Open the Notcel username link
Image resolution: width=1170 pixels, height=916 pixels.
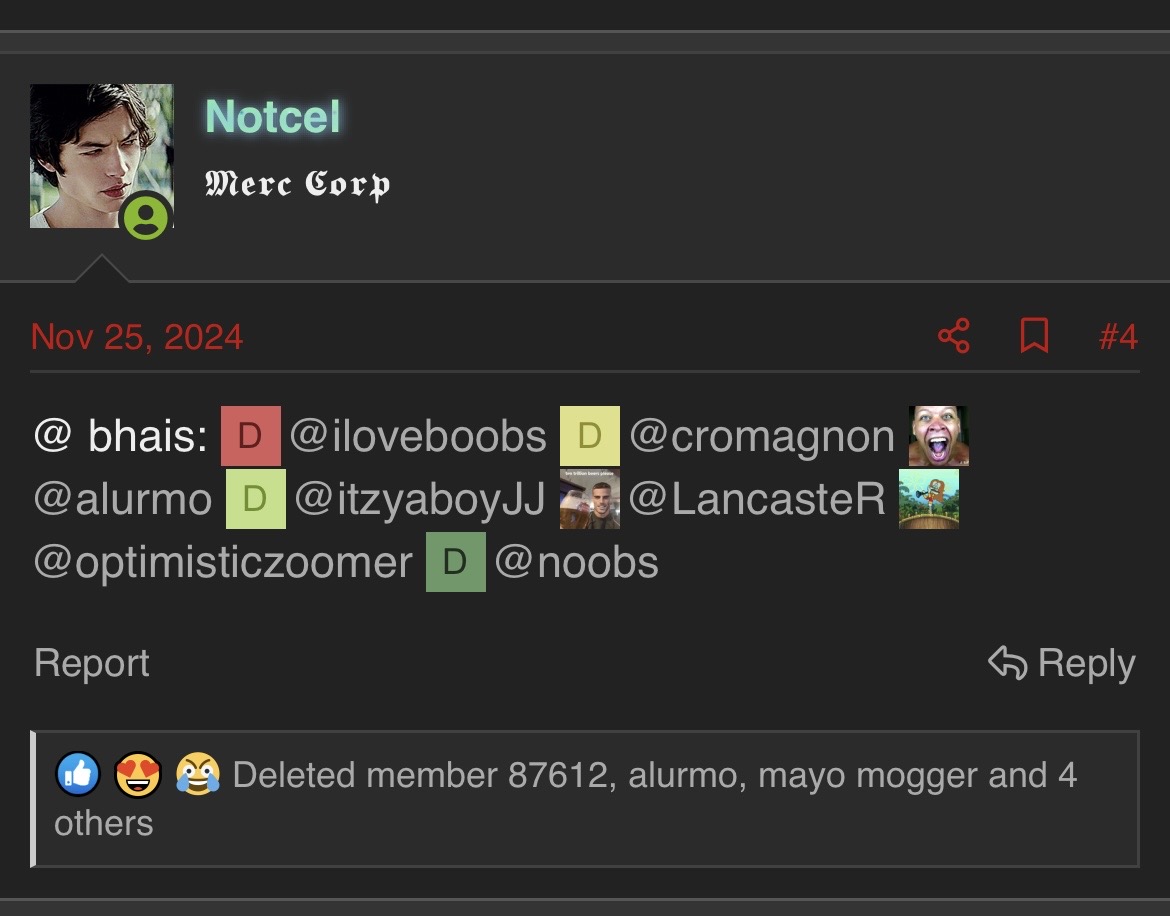pos(272,116)
